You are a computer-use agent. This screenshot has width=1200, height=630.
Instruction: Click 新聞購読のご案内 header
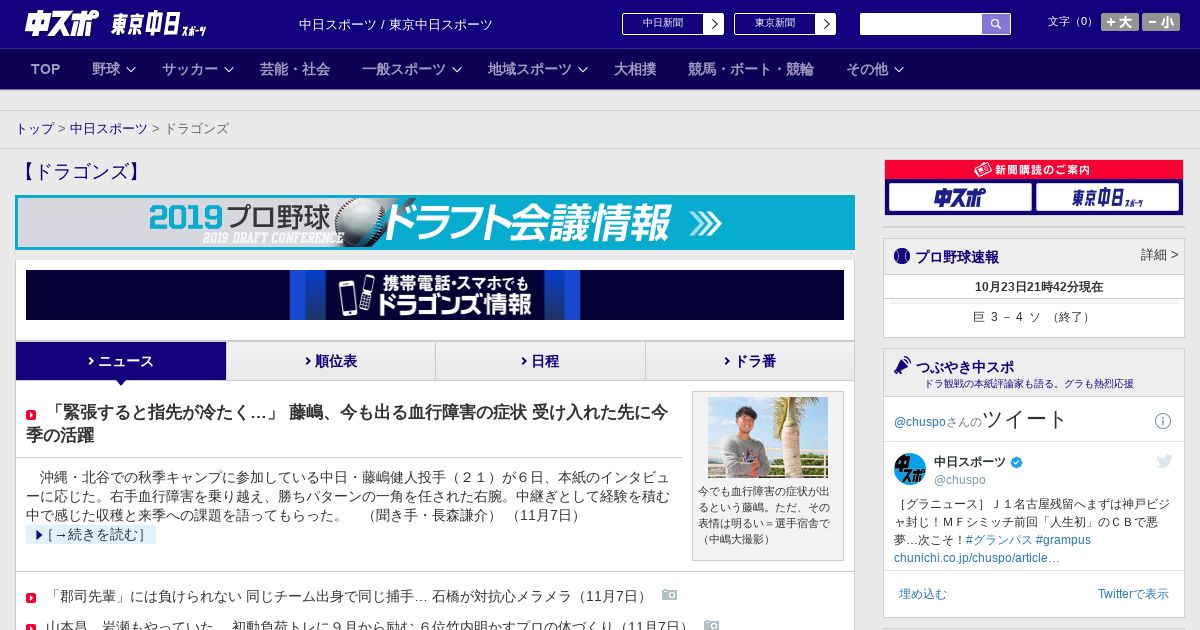pos(1034,170)
